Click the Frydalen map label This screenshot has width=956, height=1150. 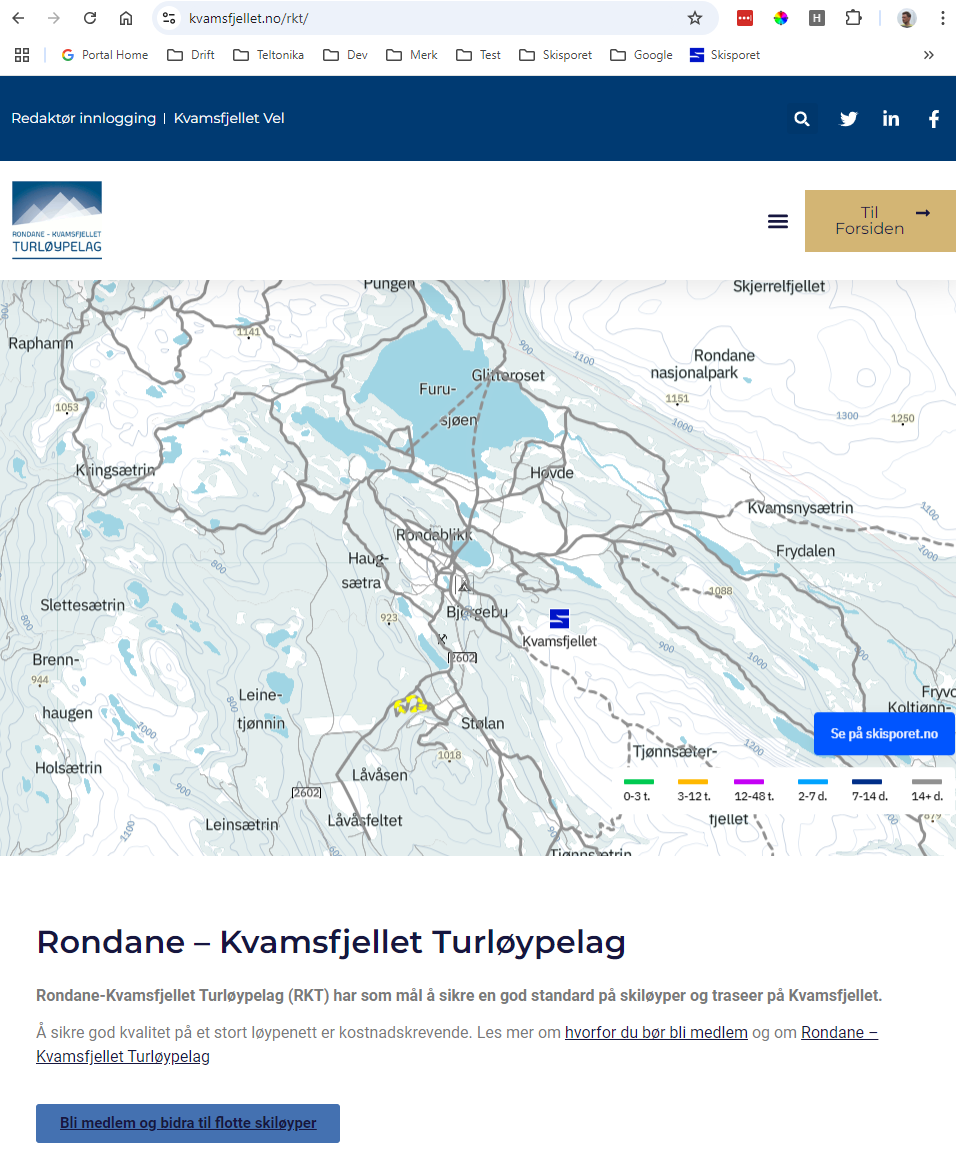[x=806, y=551]
